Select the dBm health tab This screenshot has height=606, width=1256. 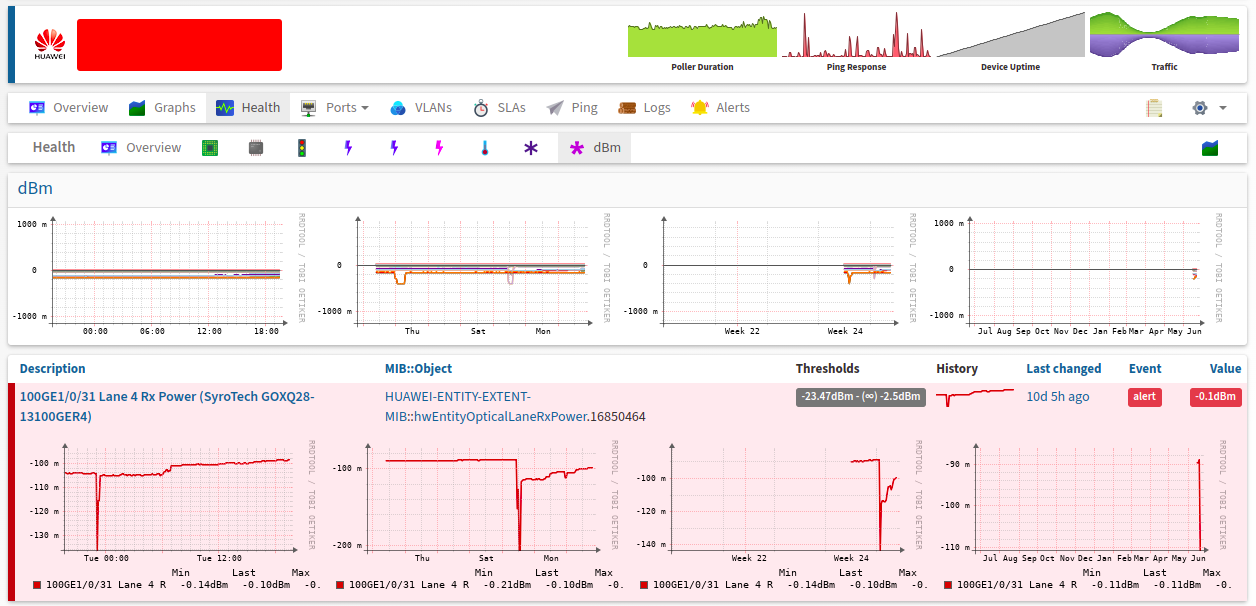[x=594, y=148]
